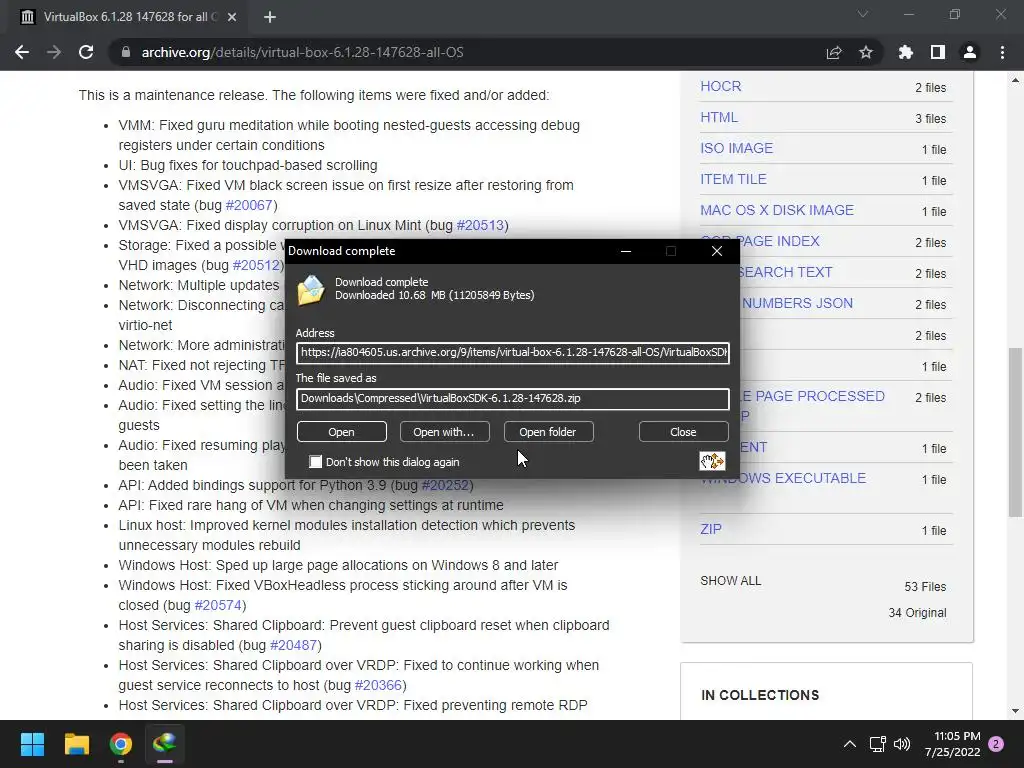Click the scrollbar down arrow

tap(1015, 711)
